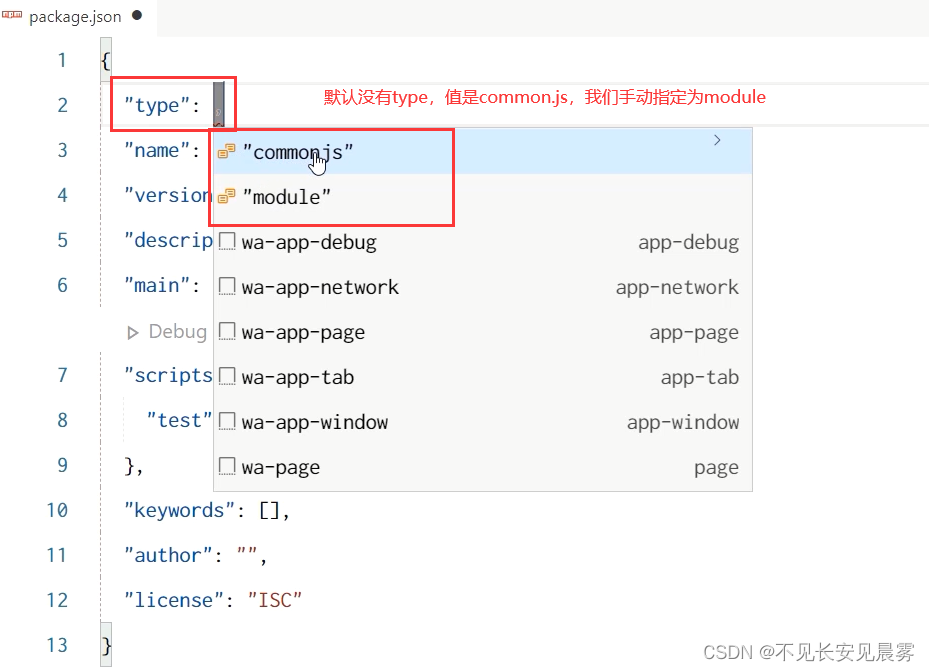Click the snippet icon next to wa-app-network
The image size is (929, 671).
click(227, 287)
